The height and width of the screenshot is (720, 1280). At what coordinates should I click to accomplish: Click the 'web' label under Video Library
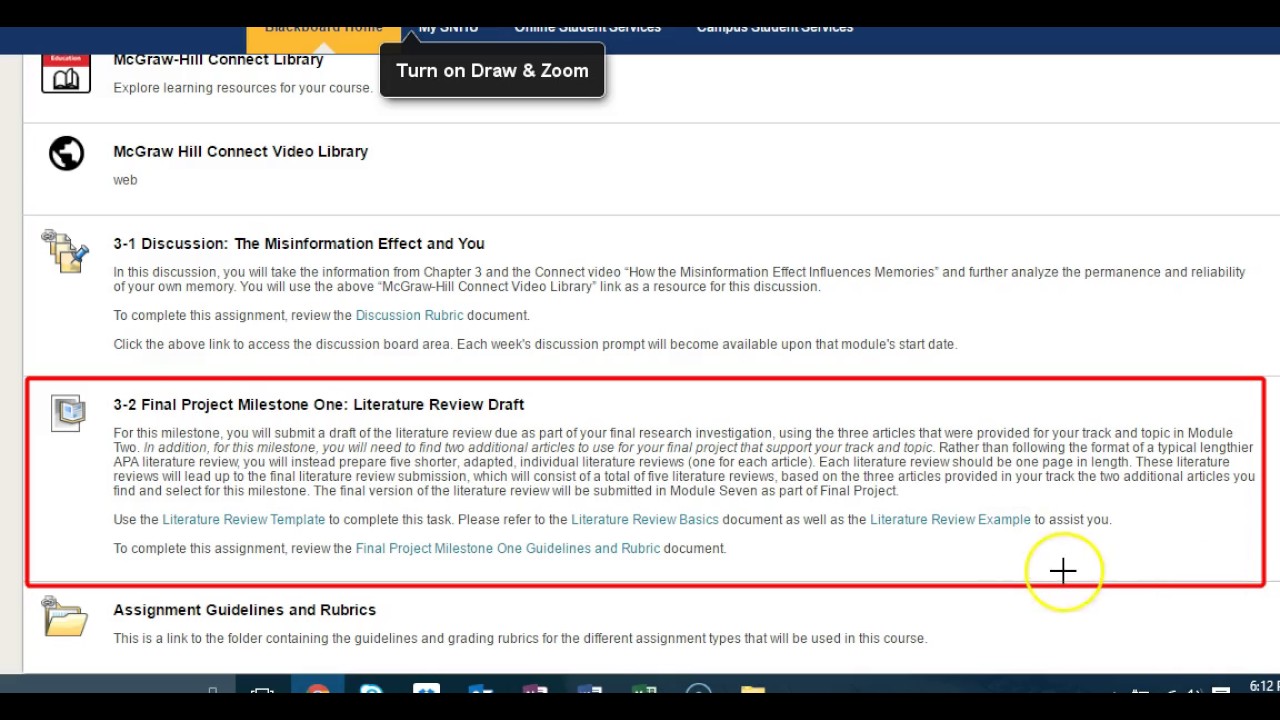(125, 180)
